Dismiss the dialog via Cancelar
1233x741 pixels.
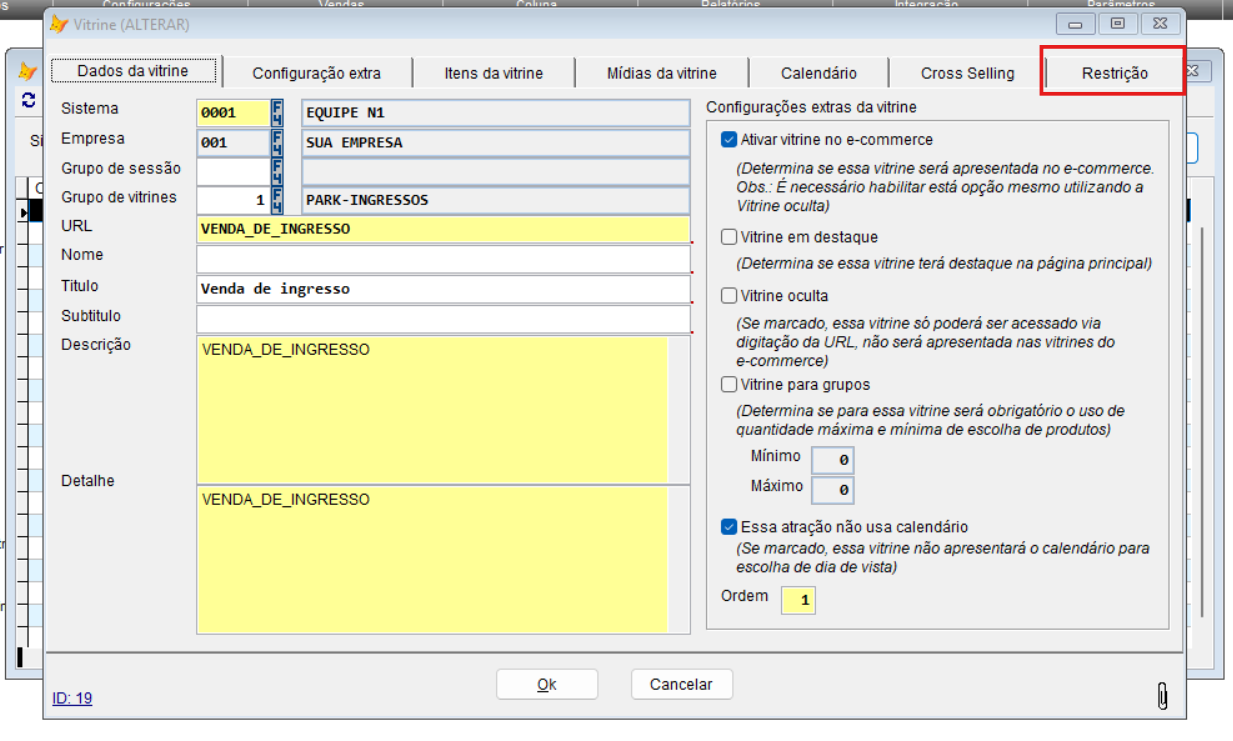click(x=681, y=684)
